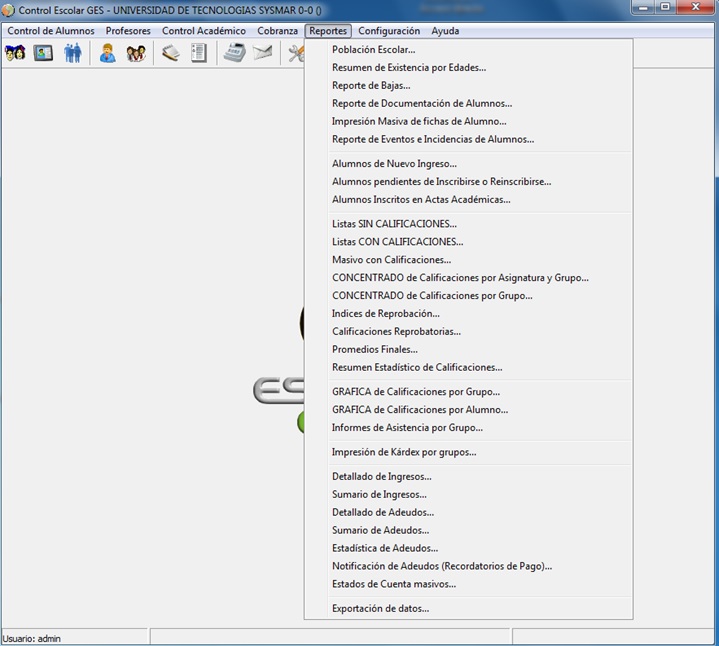The image size is (719, 646).
Task: Click the single teacher person icon
Action: point(107,54)
